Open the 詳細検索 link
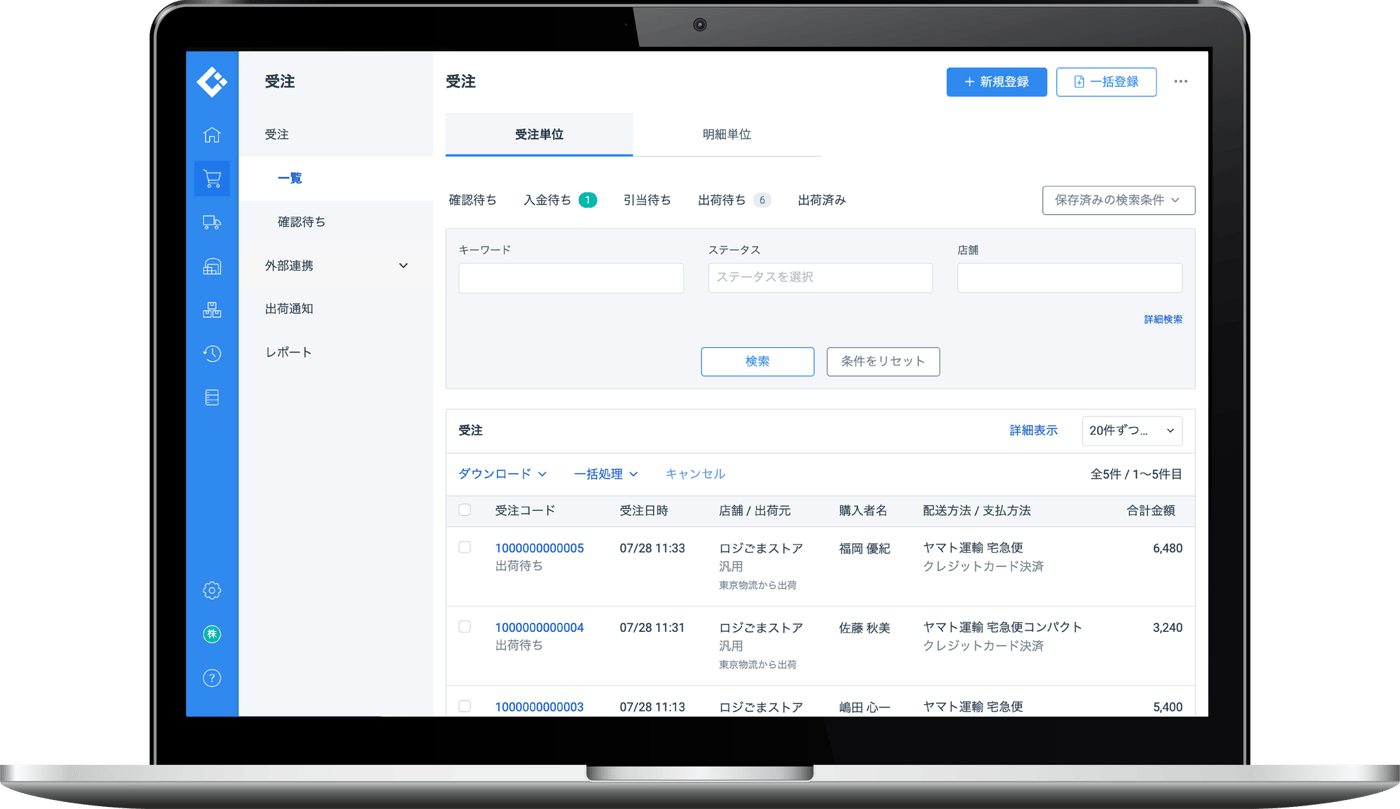 [1163, 320]
